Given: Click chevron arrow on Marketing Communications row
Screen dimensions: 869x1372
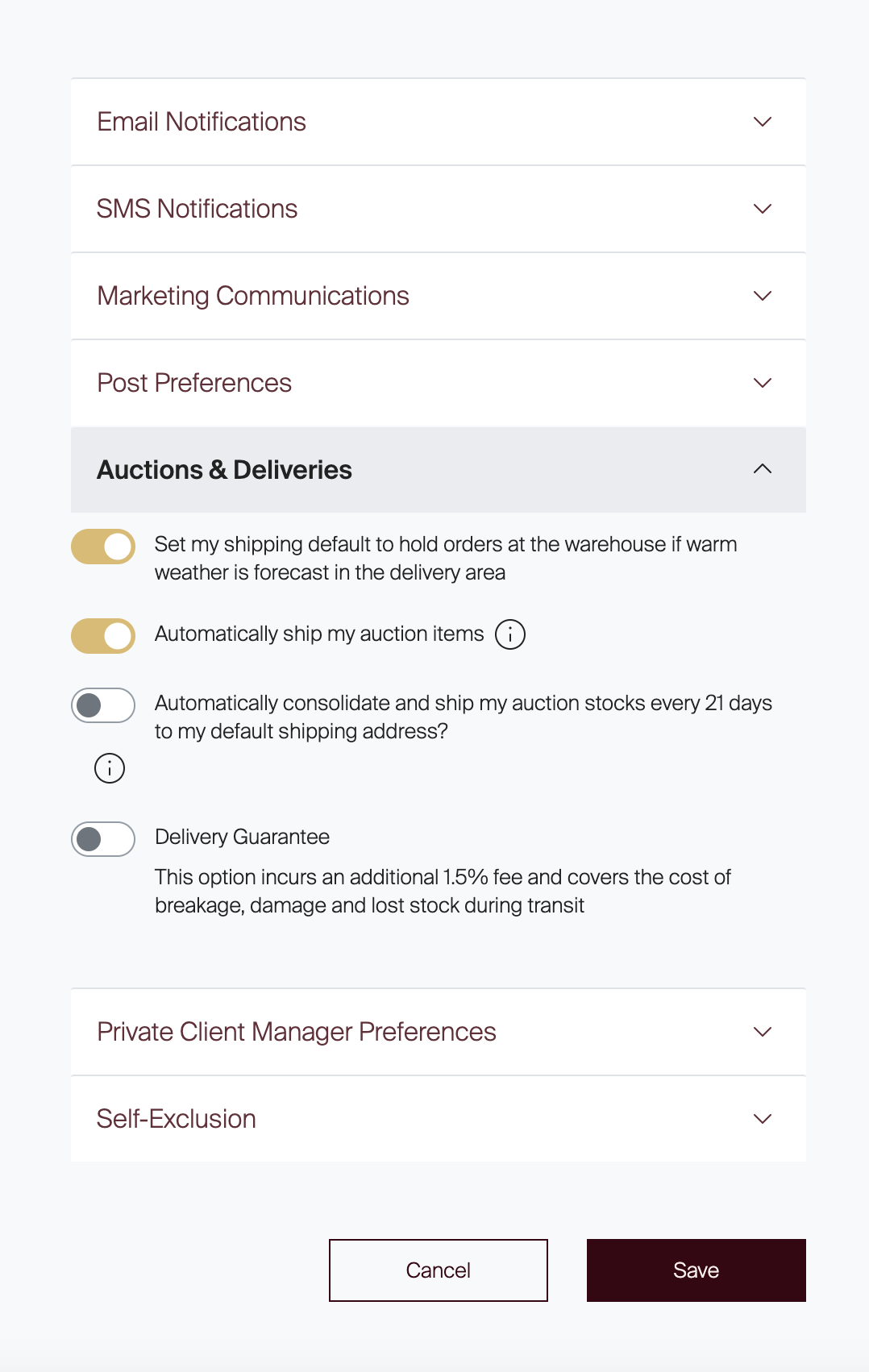Looking at the screenshot, I should click(763, 296).
